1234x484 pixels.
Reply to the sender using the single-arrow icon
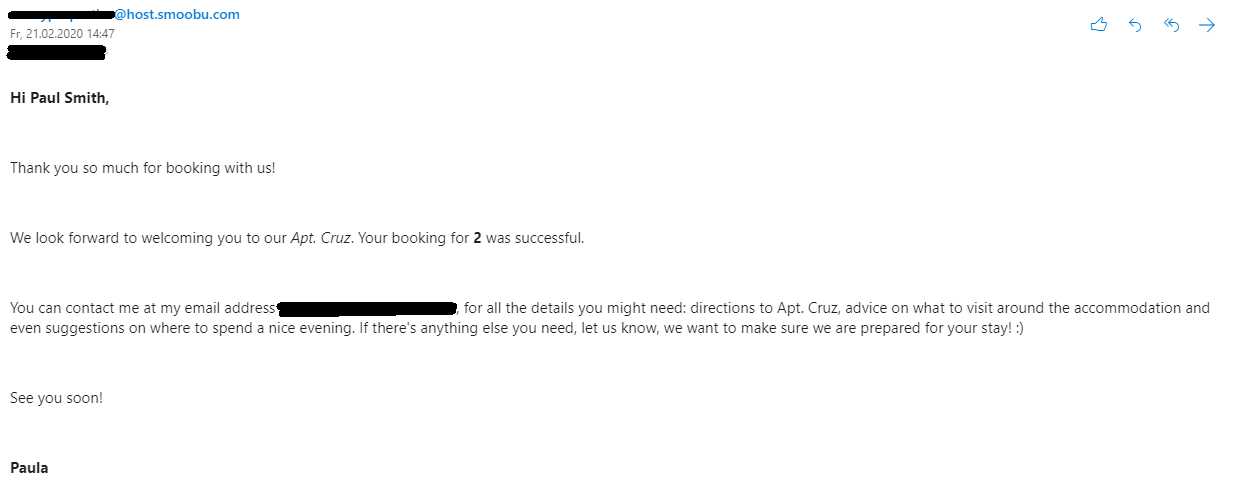point(1135,25)
